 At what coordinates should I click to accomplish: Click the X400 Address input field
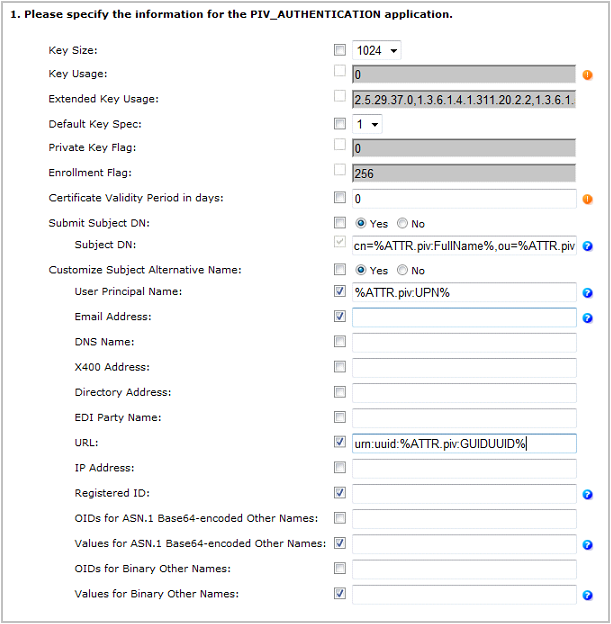click(x=464, y=368)
